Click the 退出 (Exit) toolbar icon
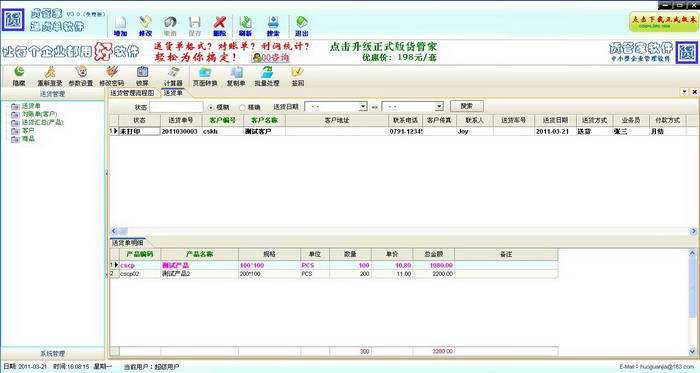 point(302,26)
